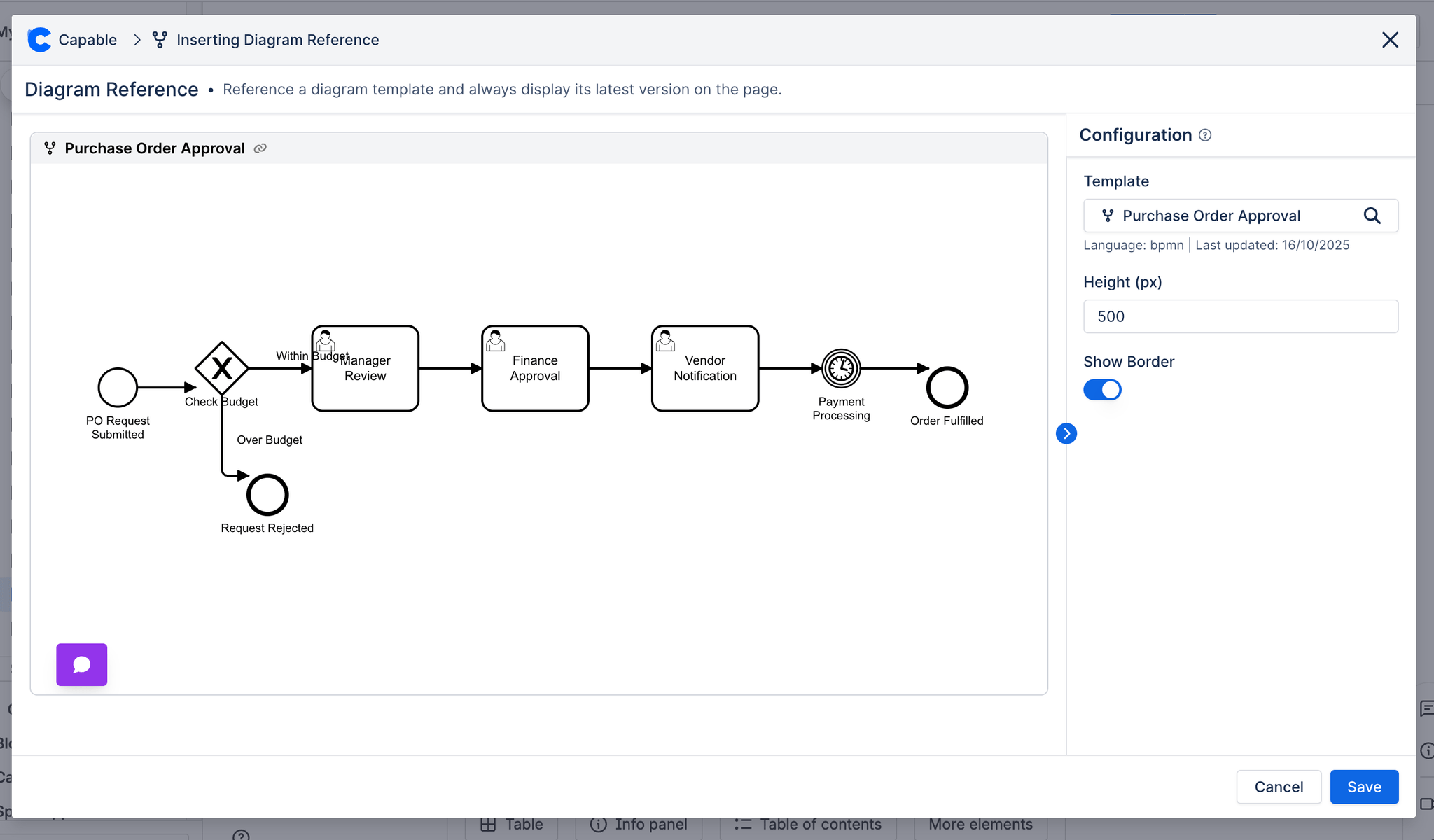1434x840 pixels.
Task: Click the Height (px) input field
Action: [1240, 316]
